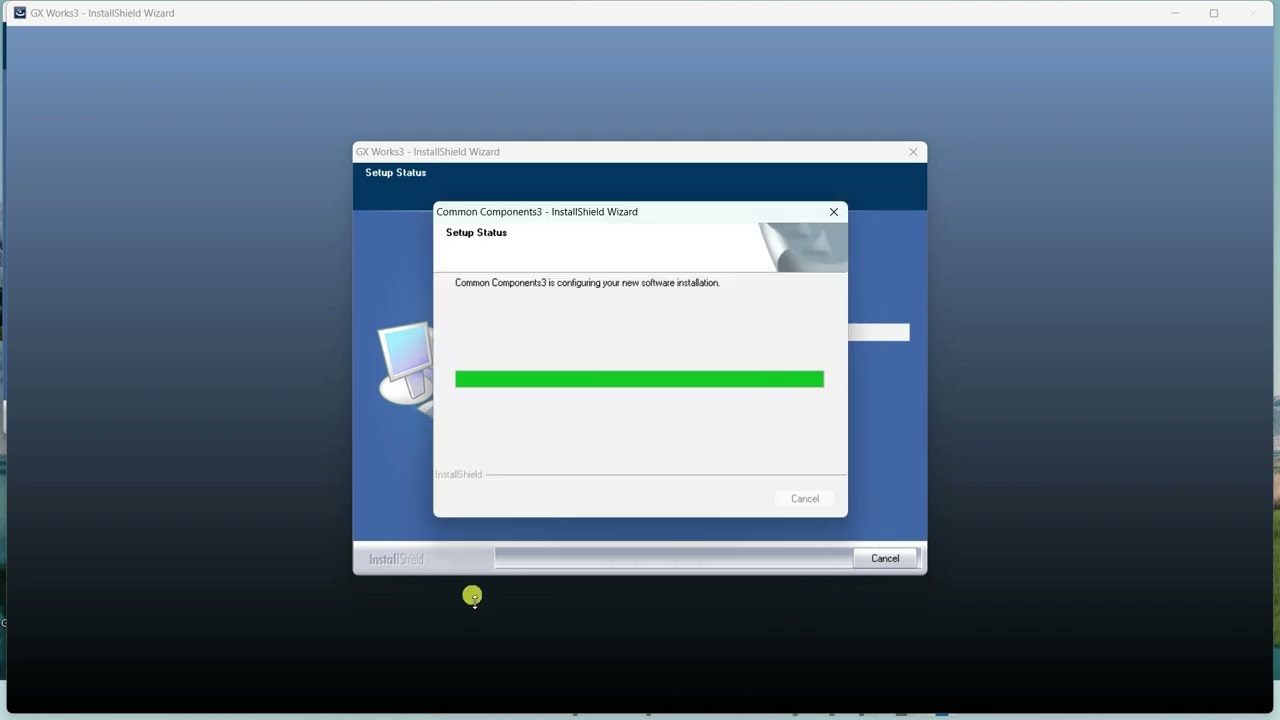Minimize the outer GX Works3 window
This screenshot has height=720, width=1280.
(1175, 13)
